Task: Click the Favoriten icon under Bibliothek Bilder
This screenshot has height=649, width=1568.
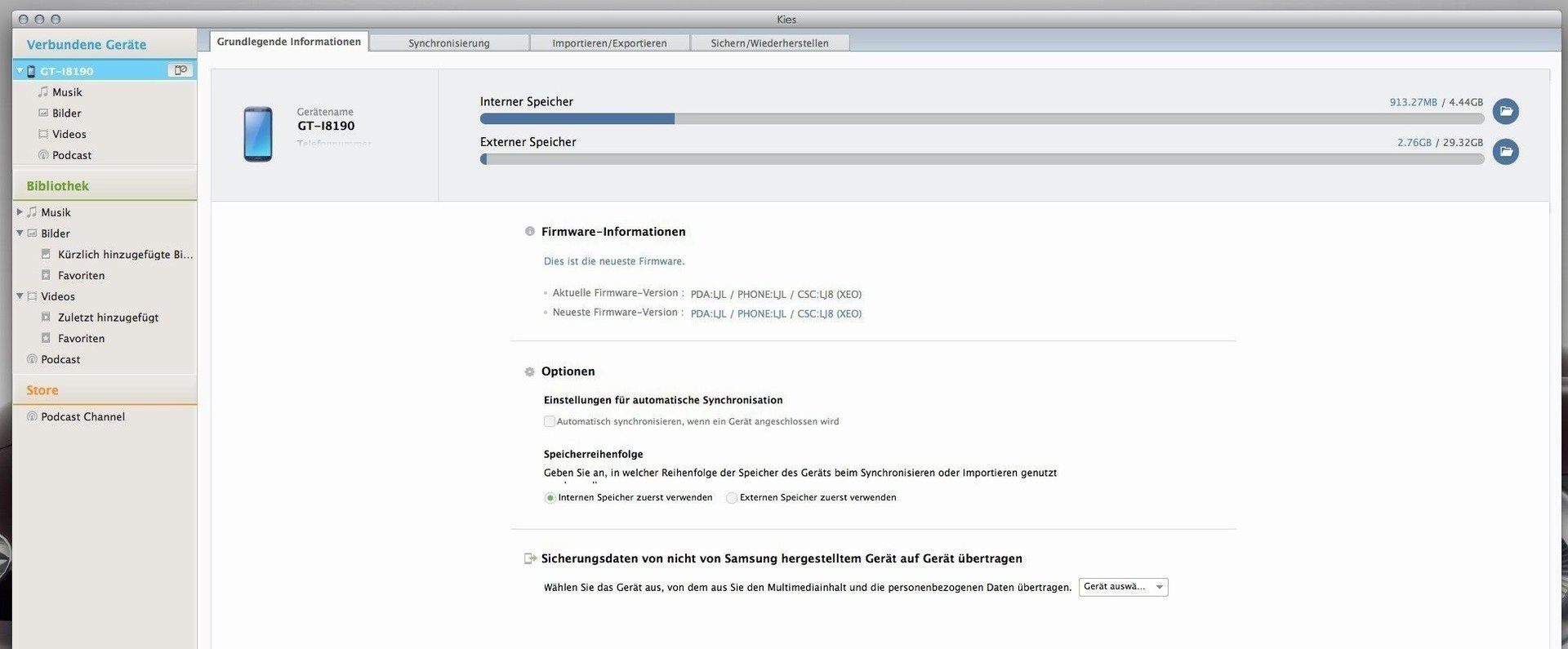Action: pos(46,275)
